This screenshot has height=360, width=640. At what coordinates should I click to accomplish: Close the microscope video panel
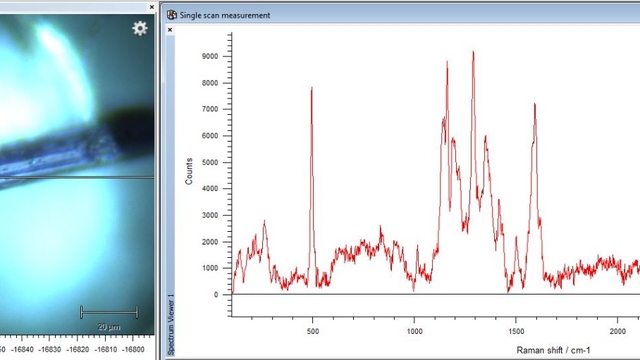152,7
